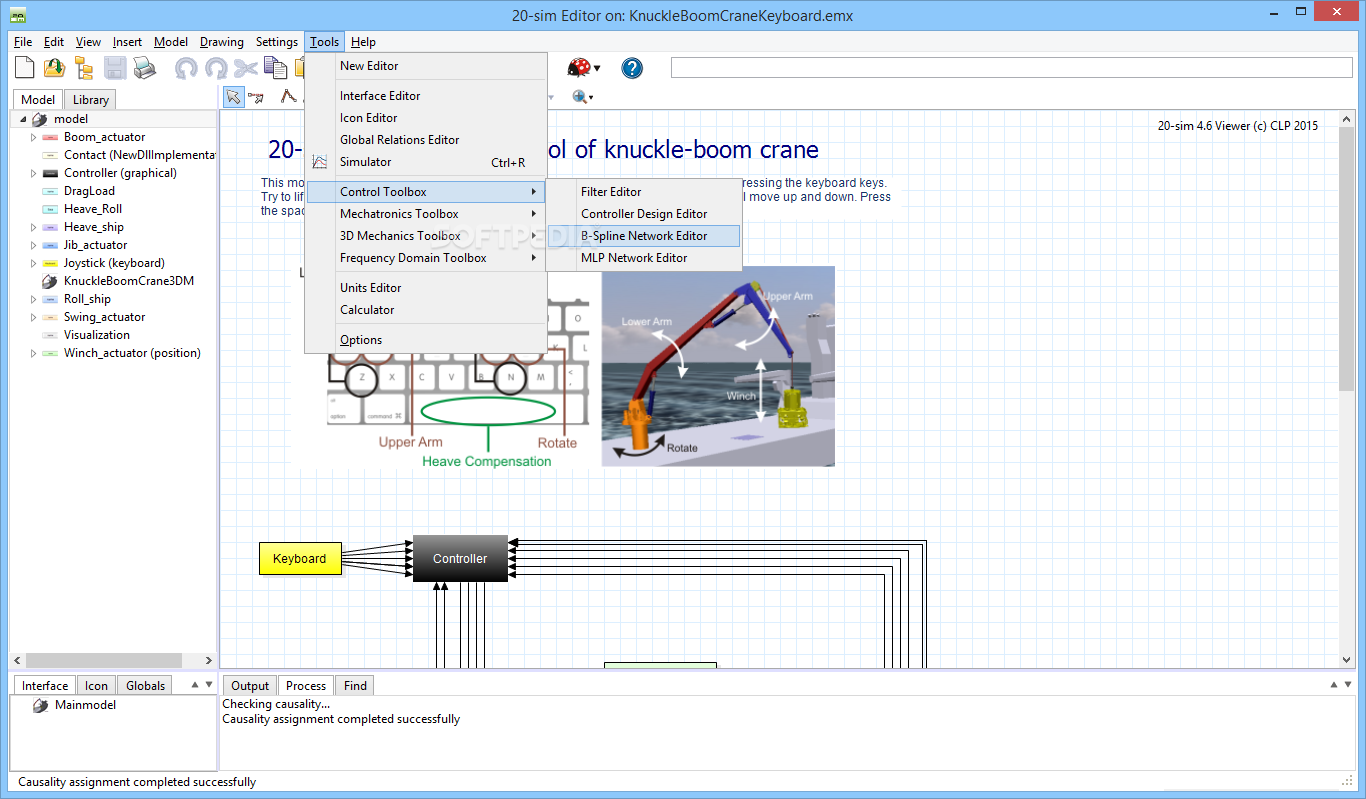Image resolution: width=1366 pixels, height=799 pixels.
Task: Click the Copy icon in toolbar
Action: (276, 68)
